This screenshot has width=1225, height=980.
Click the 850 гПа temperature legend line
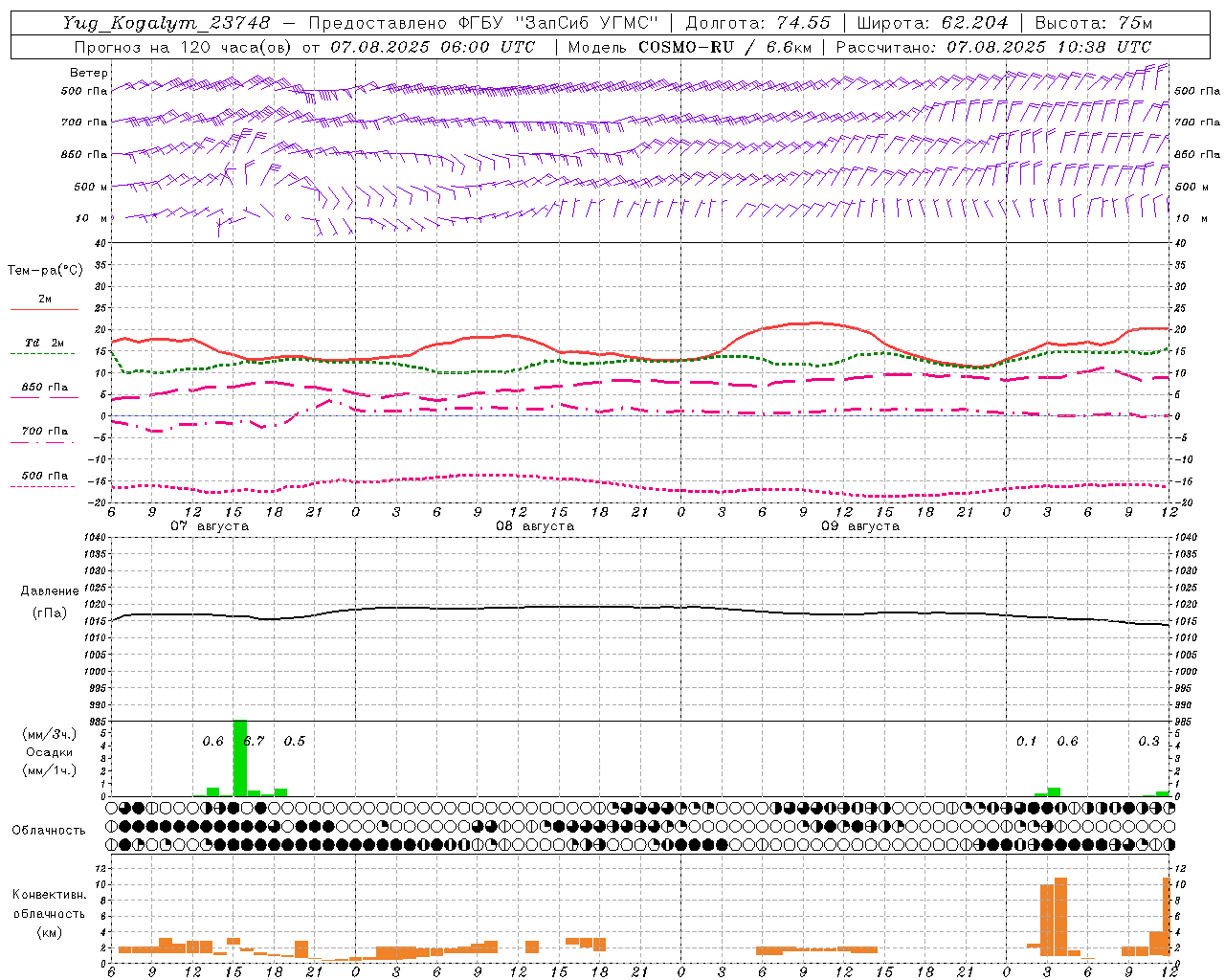tap(44, 398)
